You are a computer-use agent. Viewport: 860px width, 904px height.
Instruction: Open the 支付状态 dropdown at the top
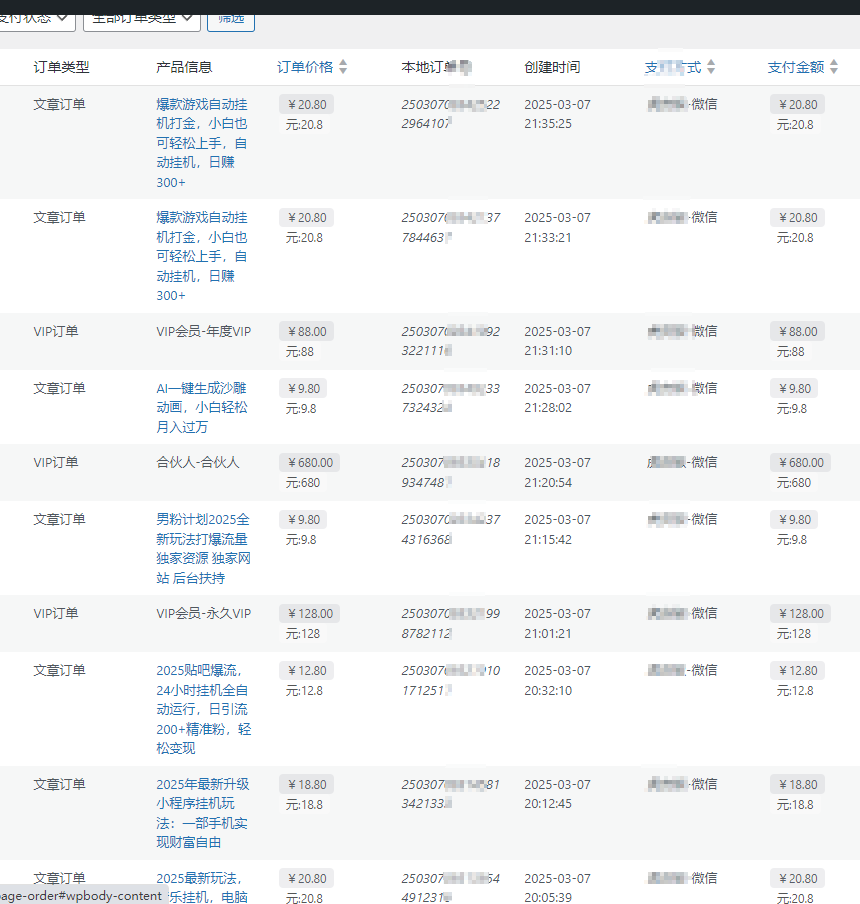point(35,20)
